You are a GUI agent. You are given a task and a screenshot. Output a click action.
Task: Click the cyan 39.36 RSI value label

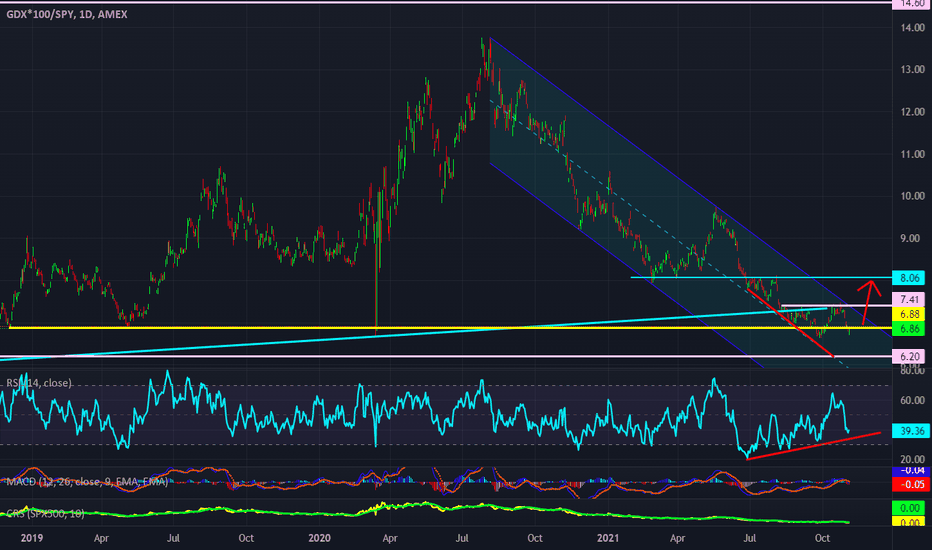(911, 431)
